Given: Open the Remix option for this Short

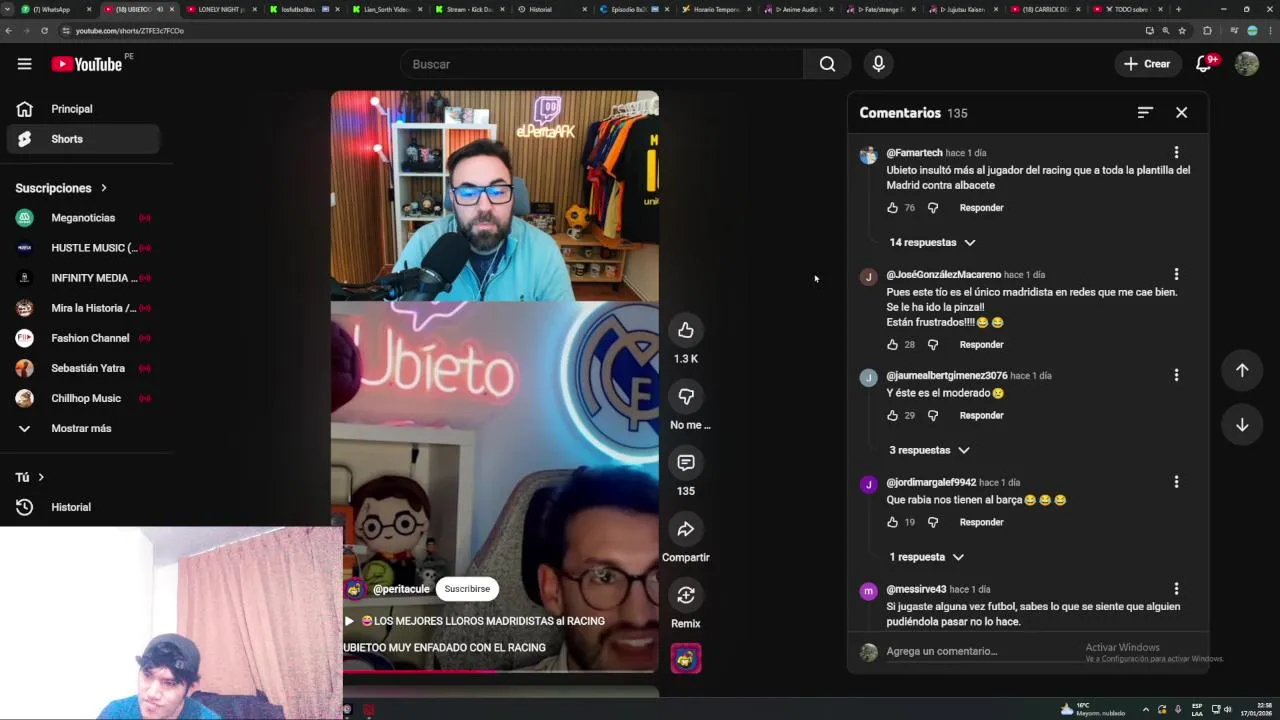Looking at the screenshot, I should (686, 595).
